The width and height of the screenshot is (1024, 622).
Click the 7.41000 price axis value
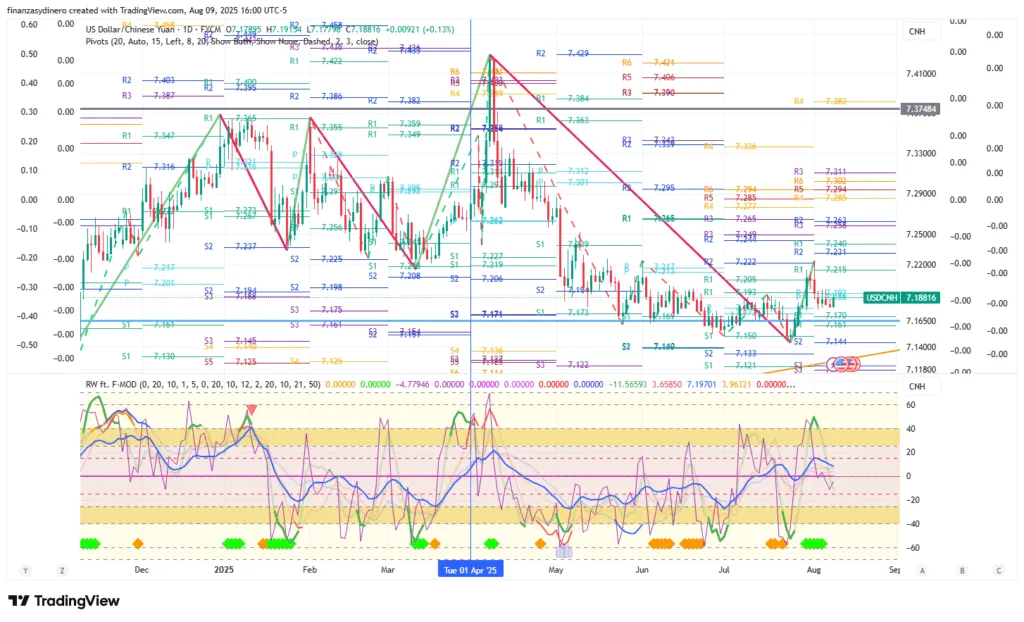coord(921,74)
